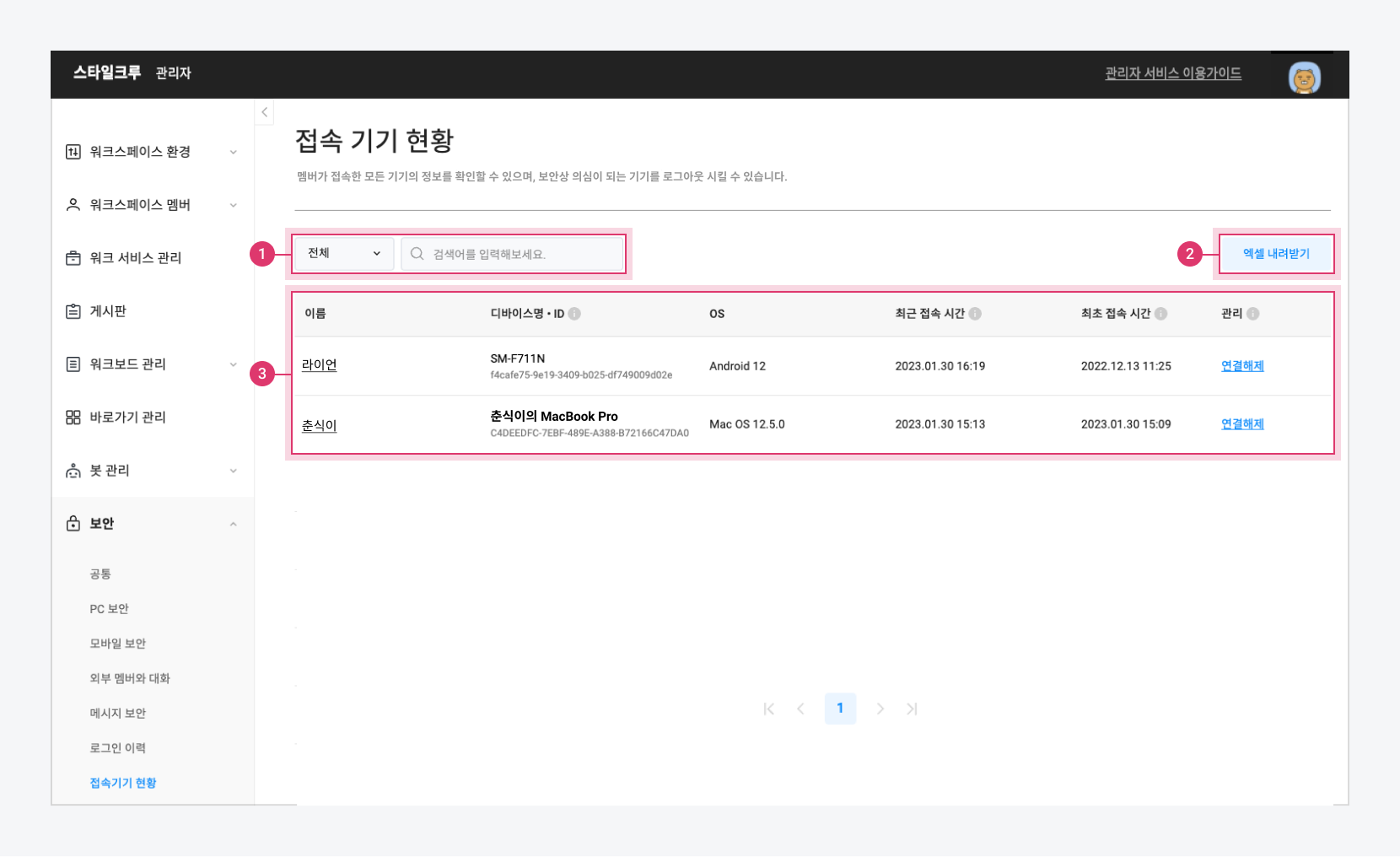Viewport: 1400px width, 857px height.
Task: Open the 전체 filter dropdown
Action: [343, 254]
